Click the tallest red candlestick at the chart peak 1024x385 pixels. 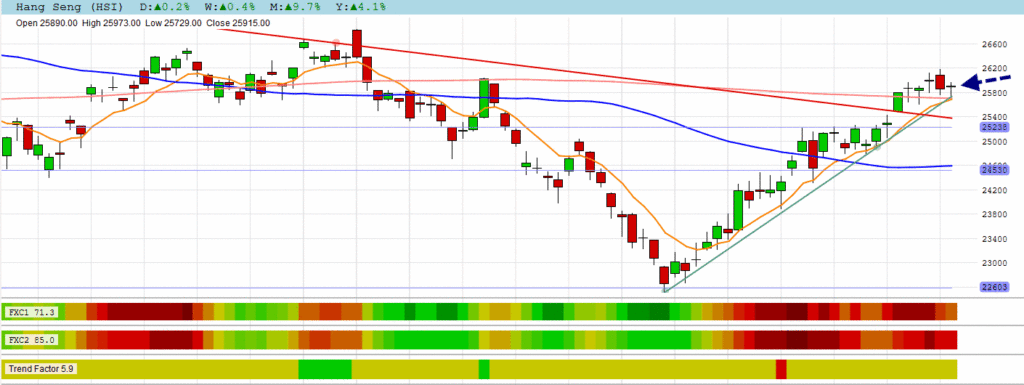point(357,44)
